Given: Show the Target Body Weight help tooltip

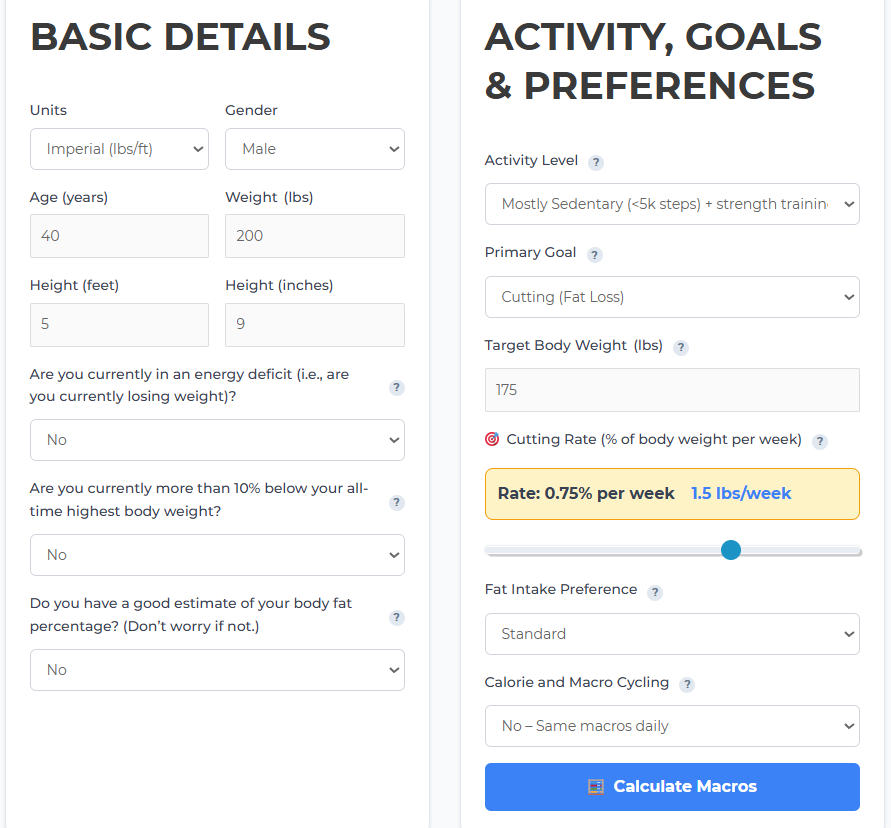Looking at the screenshot, I should 681,347.
